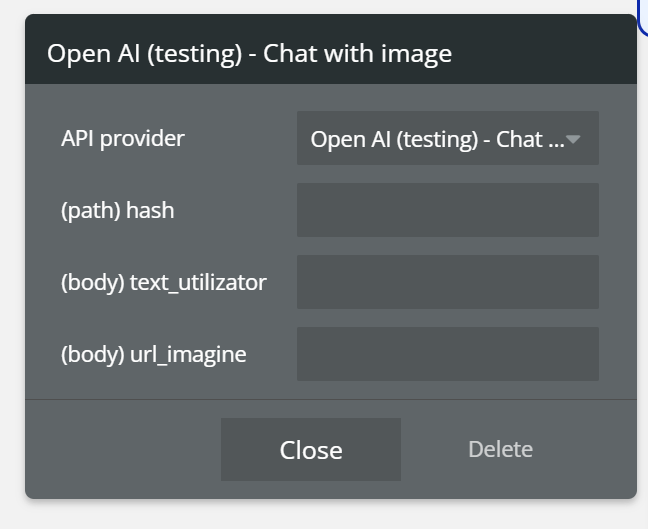The width and height of the screenshot is (648, 529).
Task: Click the small arrow in API provider box
Action: pos(574,140)
